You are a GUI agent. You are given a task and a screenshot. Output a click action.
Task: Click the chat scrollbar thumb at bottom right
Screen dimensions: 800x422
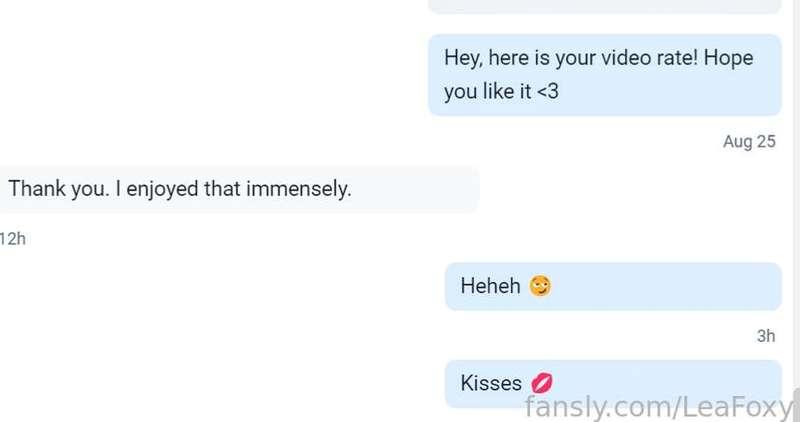coord(796,405)
